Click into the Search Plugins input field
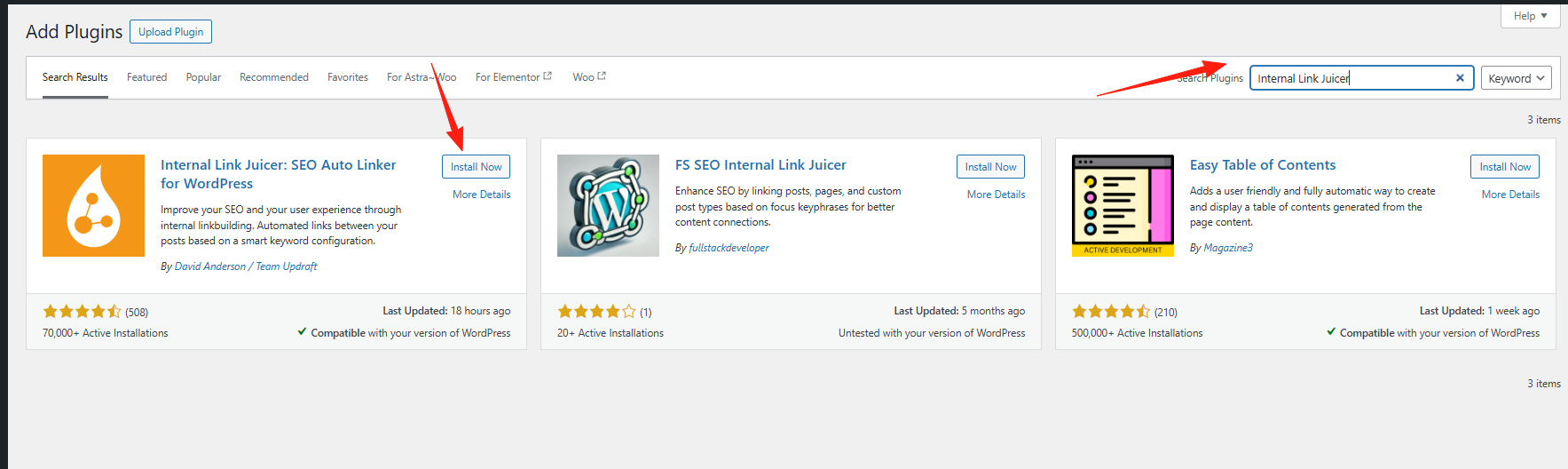 tap(1349, 78)
